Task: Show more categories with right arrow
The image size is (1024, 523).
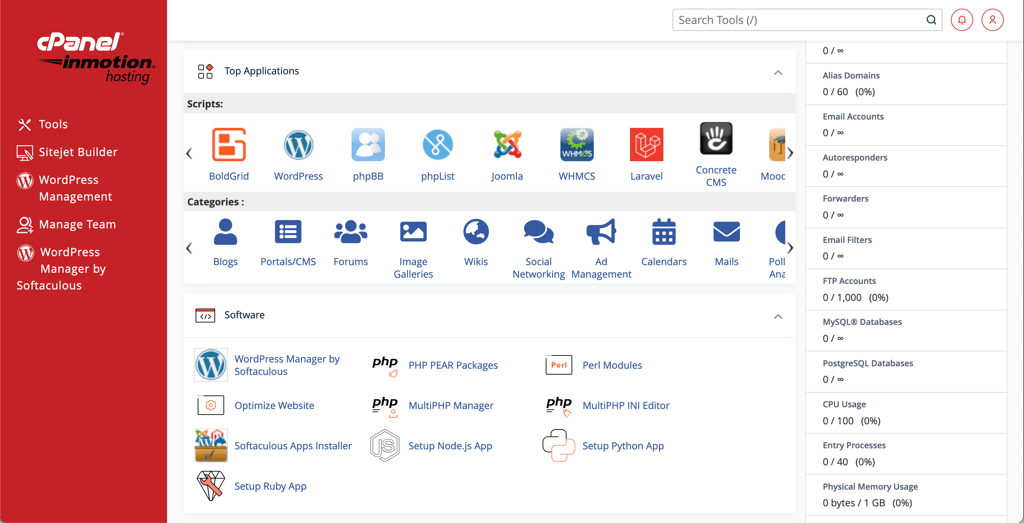Action: (790, 248)
